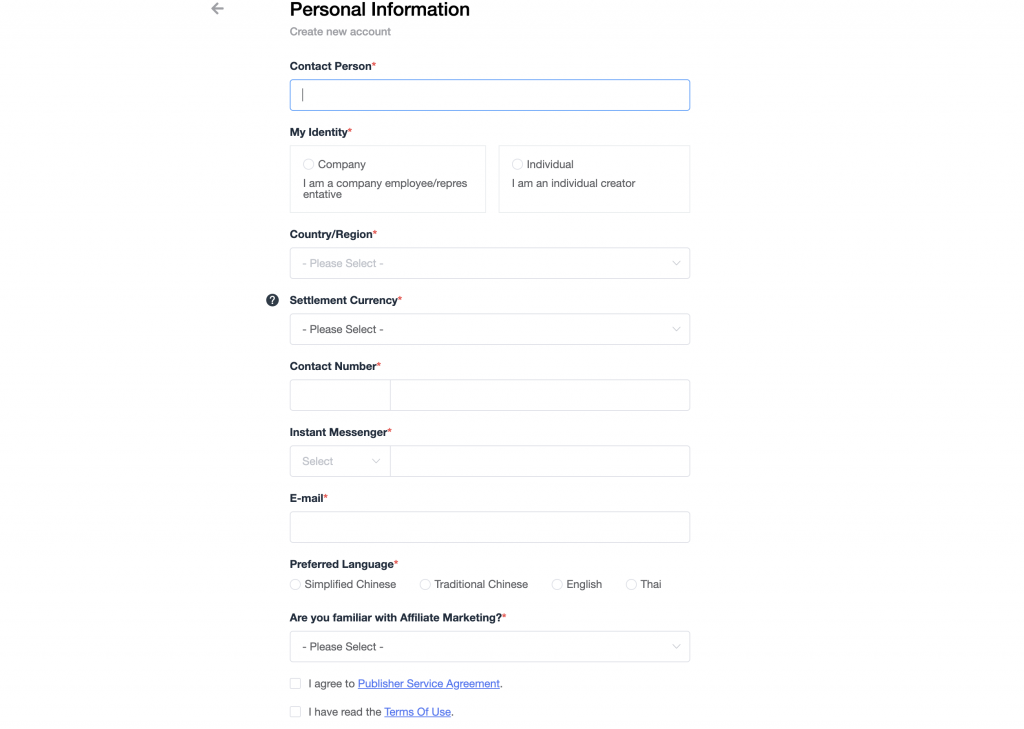
Task: Choose Traditional Chinese as preferred language
Action: (x=425, y=584)
